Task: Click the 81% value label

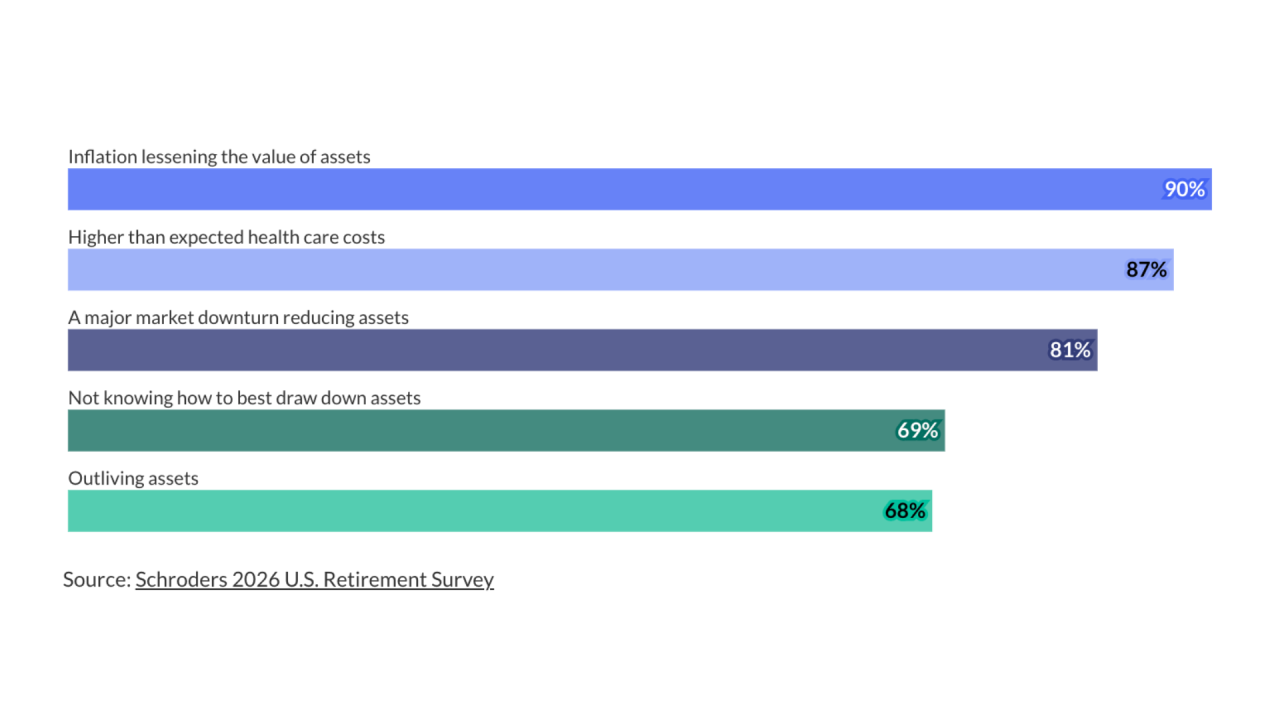Action: click(1070, 350)
